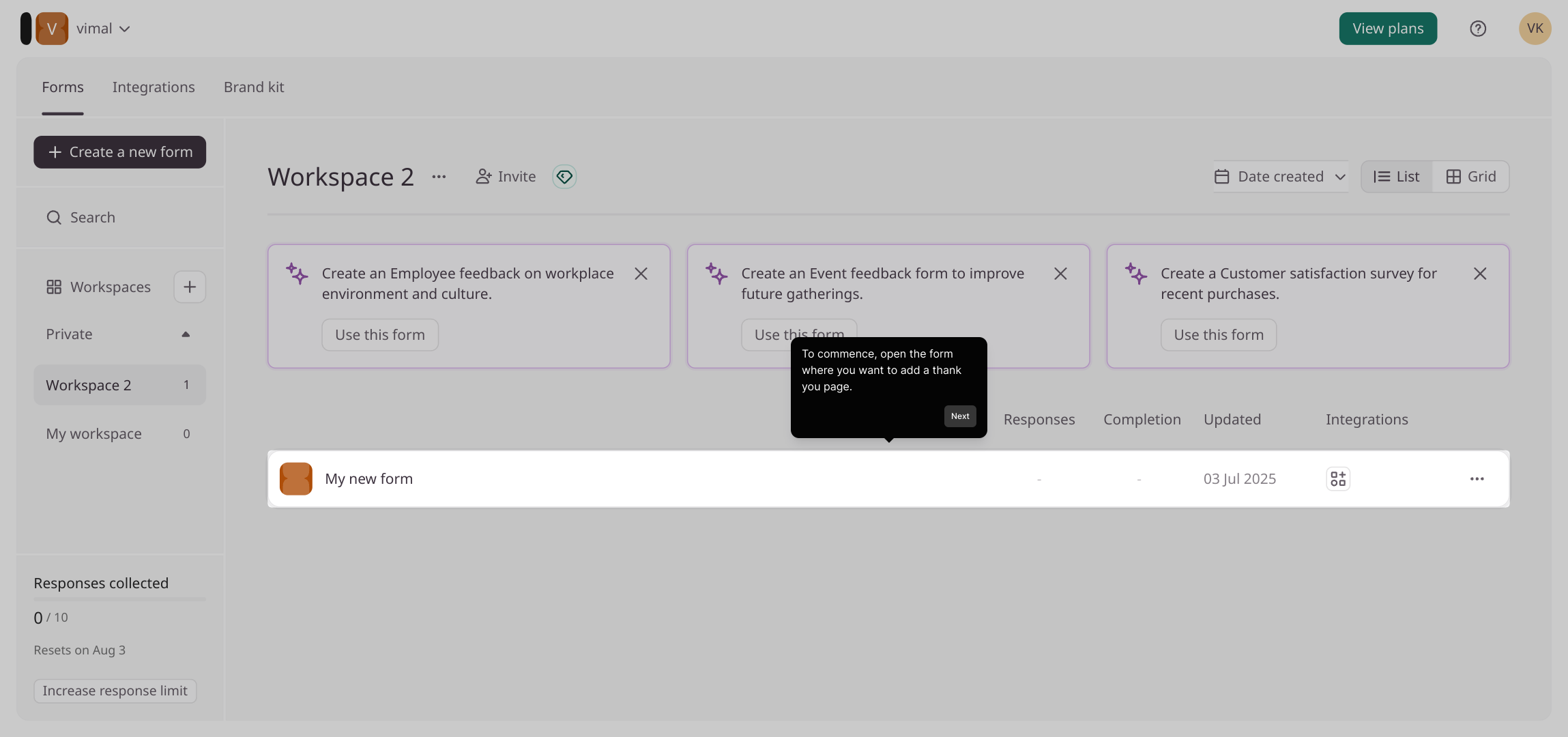This screenshot has height=737, width=1568.
Task: Click the V workspace logo icon
Action: tap(52, 29)
